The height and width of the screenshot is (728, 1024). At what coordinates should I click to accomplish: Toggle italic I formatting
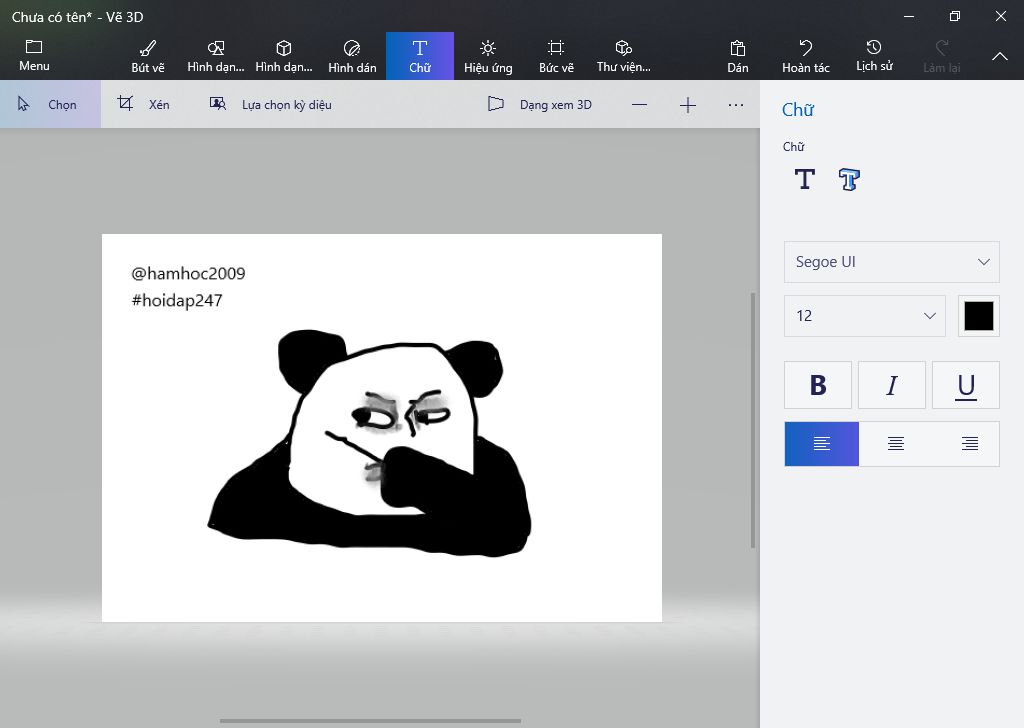click(x=891, y=385)
